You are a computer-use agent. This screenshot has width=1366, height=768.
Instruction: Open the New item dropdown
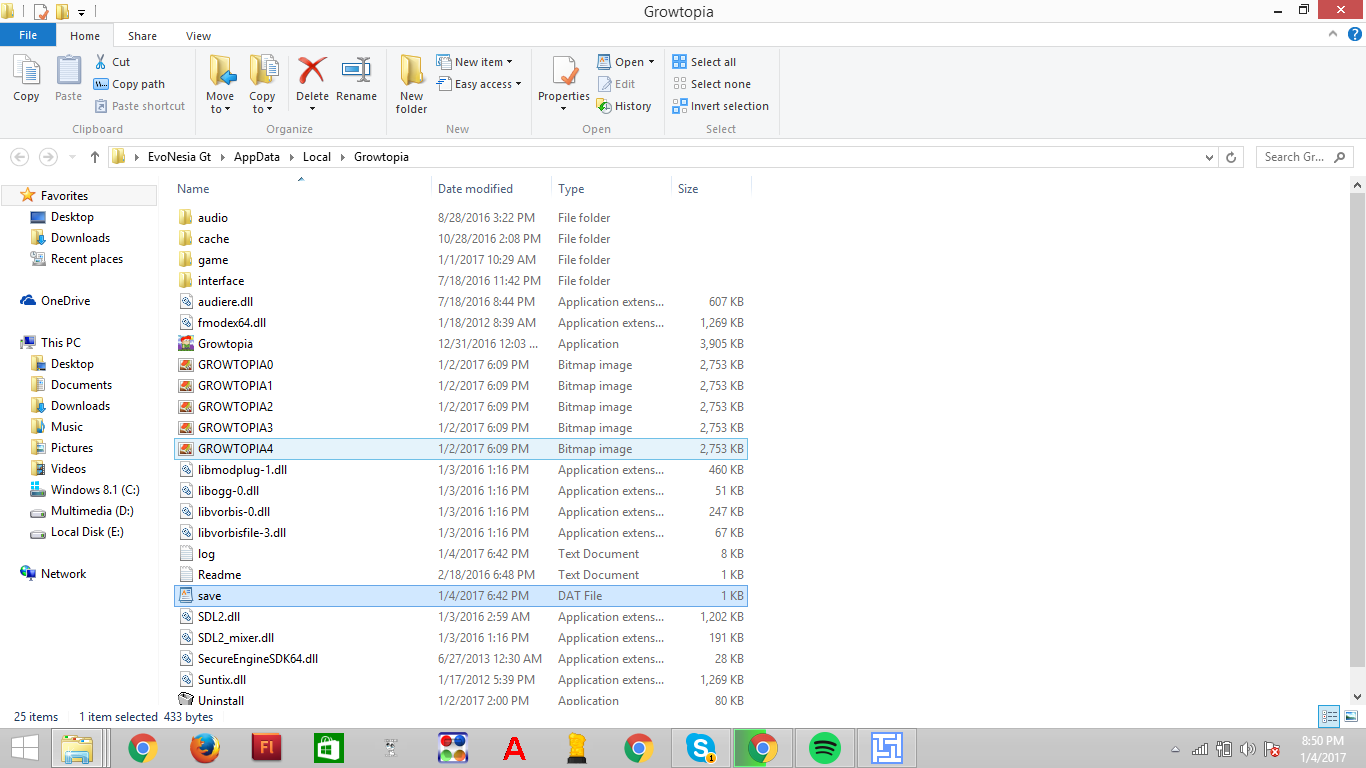coord(475,62)
